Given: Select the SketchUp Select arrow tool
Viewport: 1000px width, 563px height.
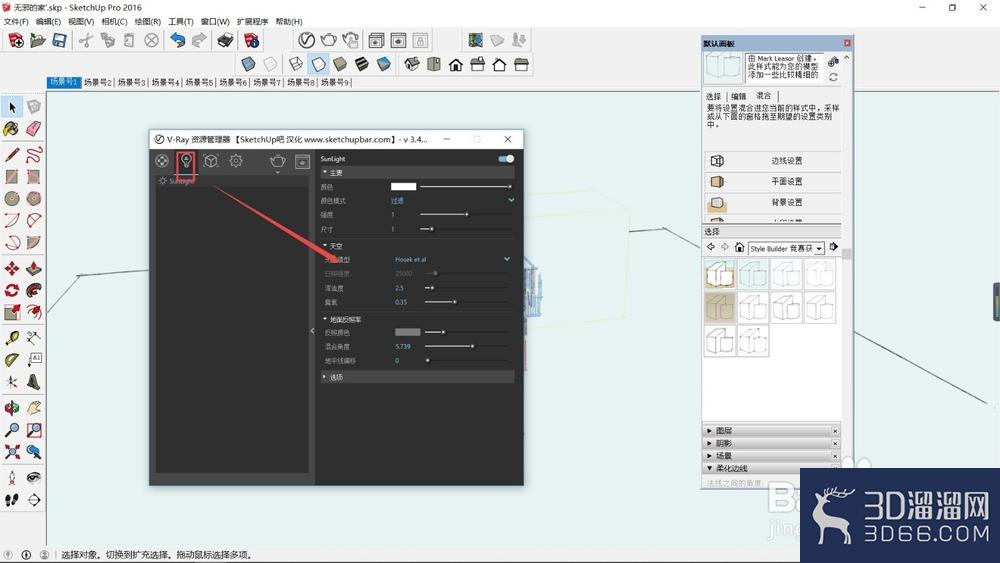Looking at the screenshot, I should coord(12,107).
